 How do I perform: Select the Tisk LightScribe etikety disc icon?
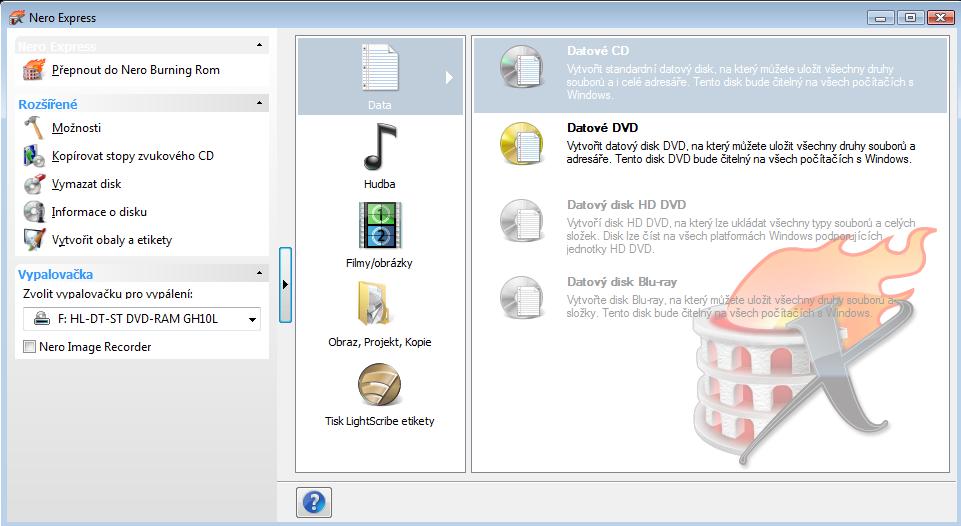(x=379, y=384)
